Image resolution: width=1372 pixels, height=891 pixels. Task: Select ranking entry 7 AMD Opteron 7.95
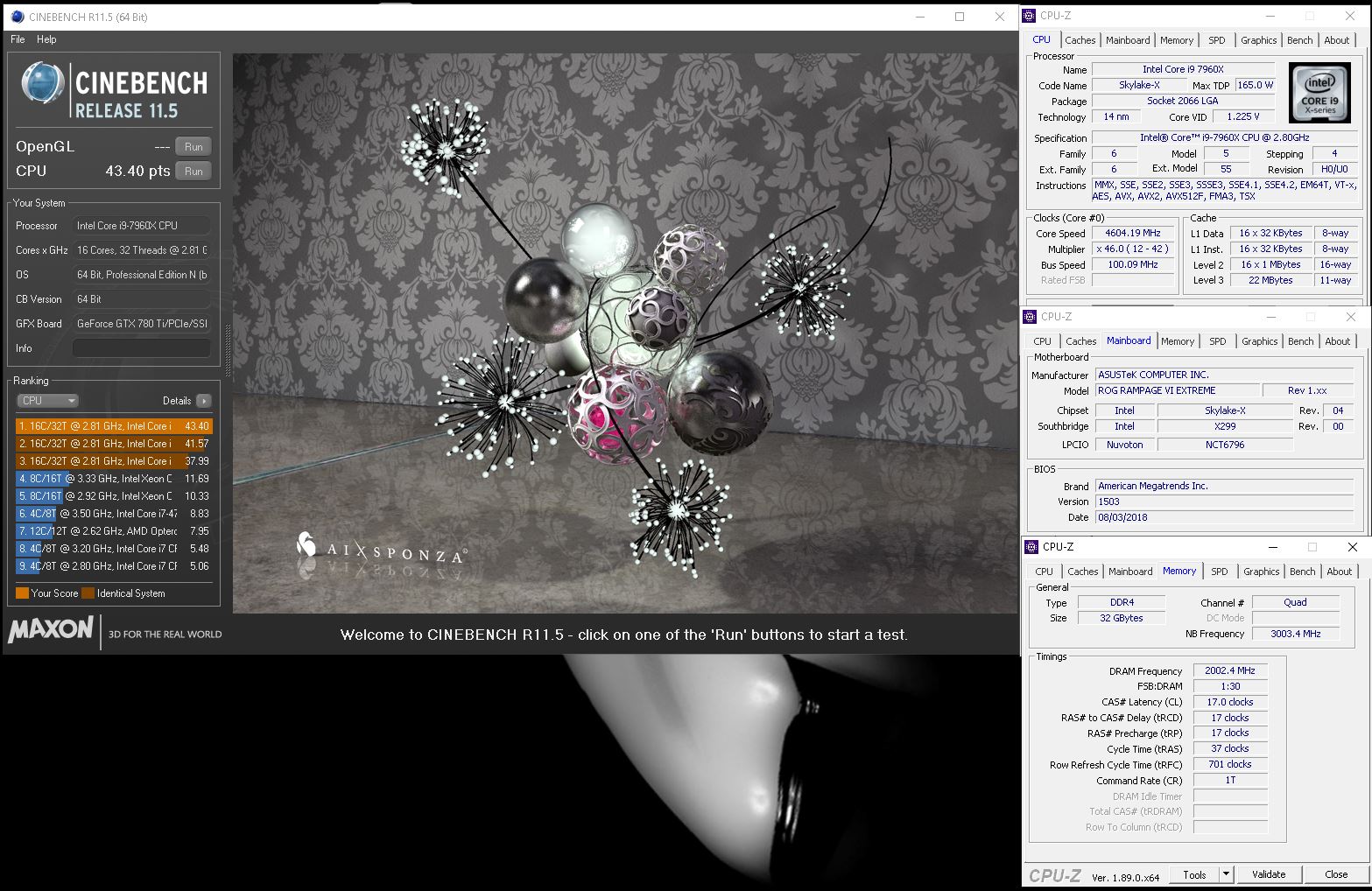coord(114,531)
